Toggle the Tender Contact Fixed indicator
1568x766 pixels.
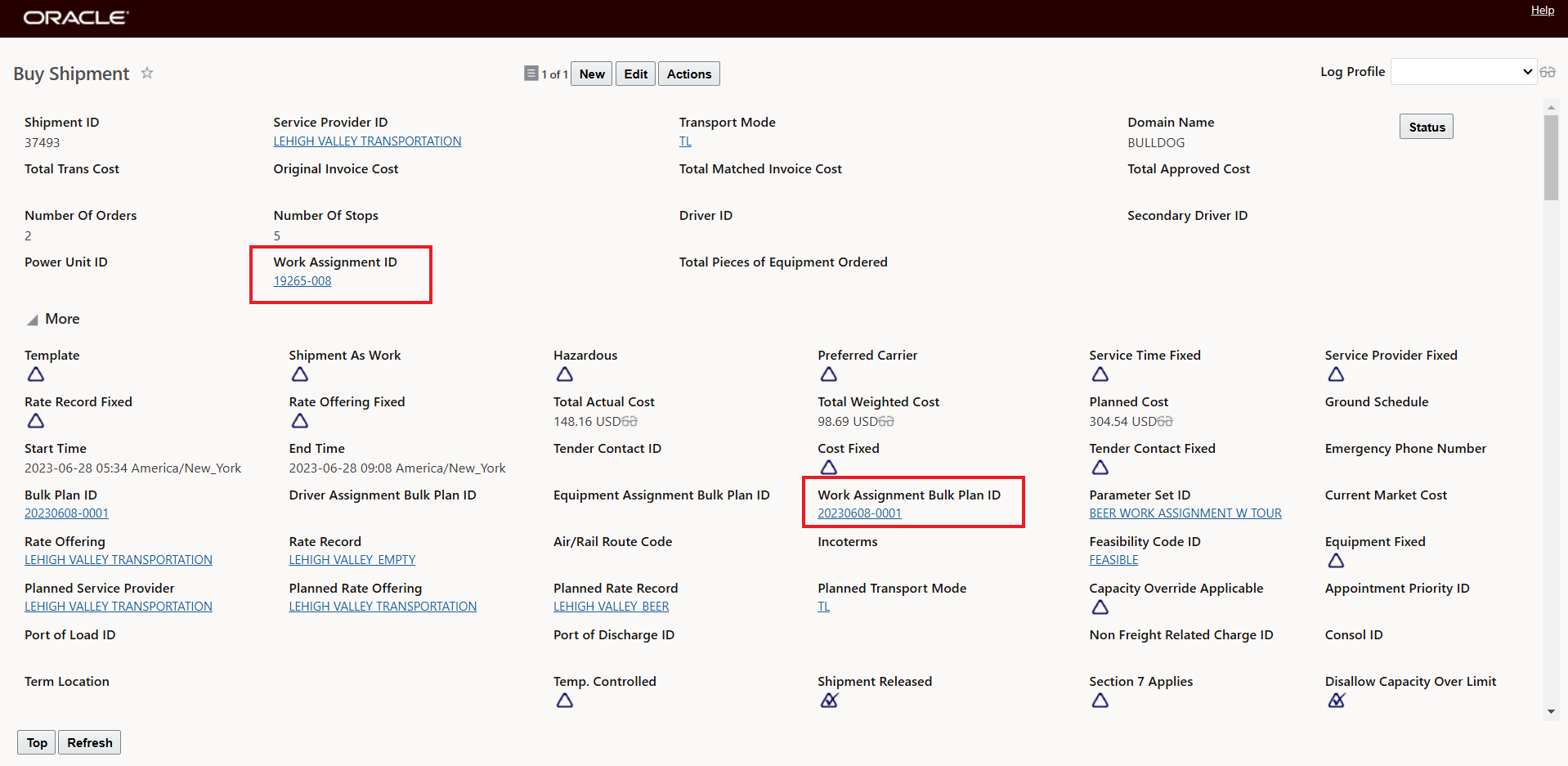click(1100, 468)
